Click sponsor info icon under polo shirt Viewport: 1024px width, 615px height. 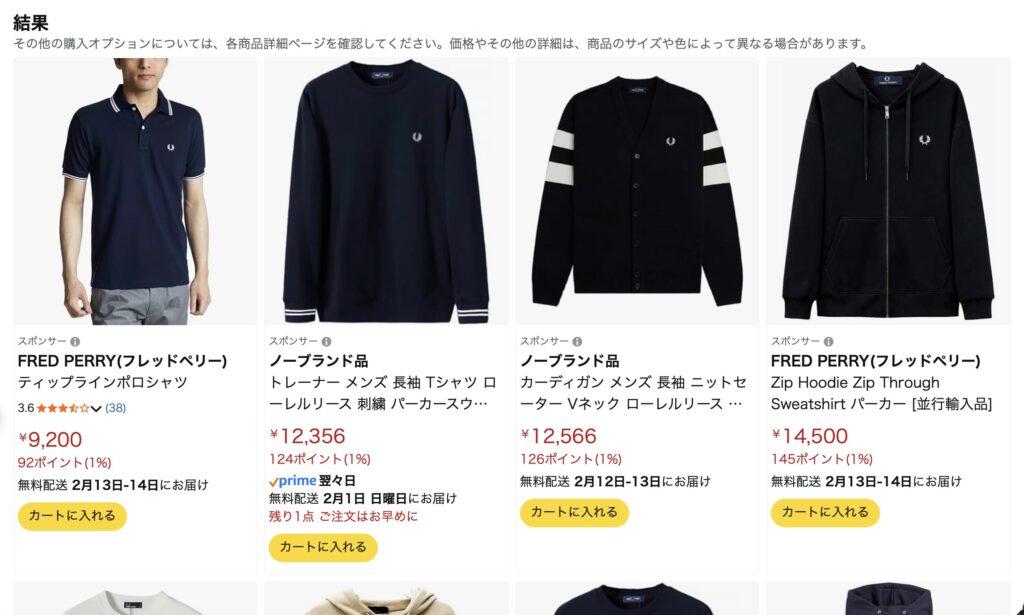pyautogui.click(x=75, y=341)
